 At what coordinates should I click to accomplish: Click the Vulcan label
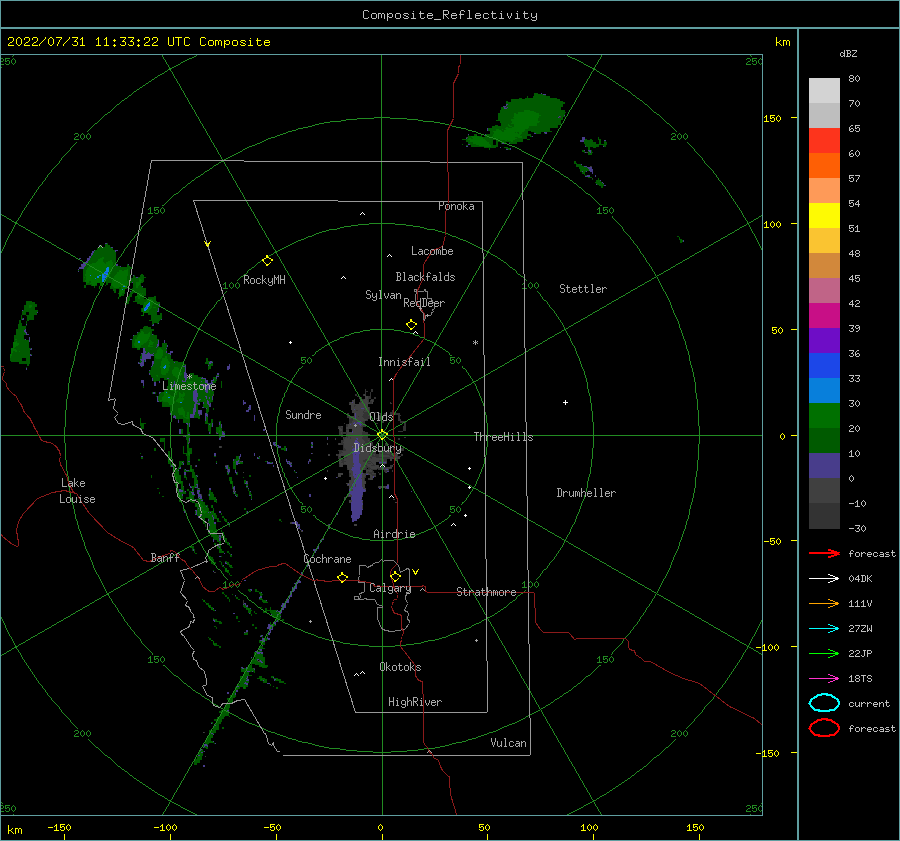pos(509,743)
